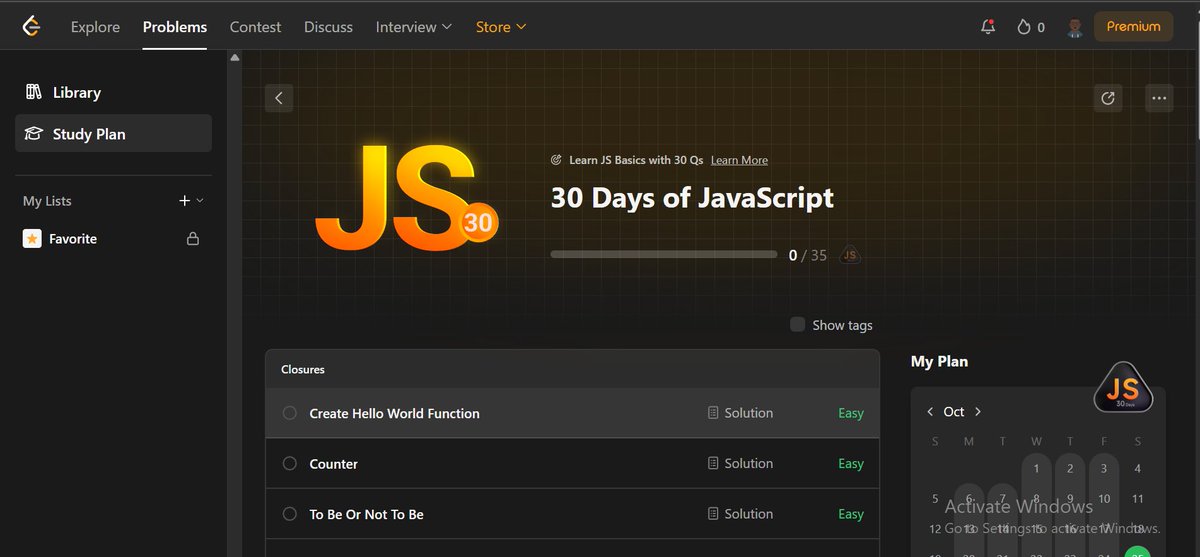Screen dimensions: 1200x557
Task: Open Create Hello World Function problem
Action: [x=394, y=413]
